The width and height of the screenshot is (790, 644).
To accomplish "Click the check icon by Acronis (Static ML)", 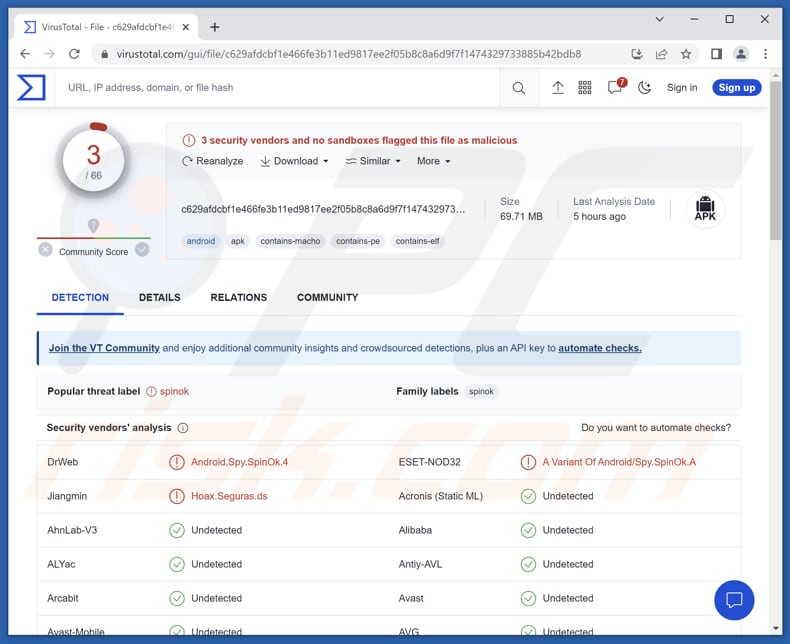I will point(528,496).
